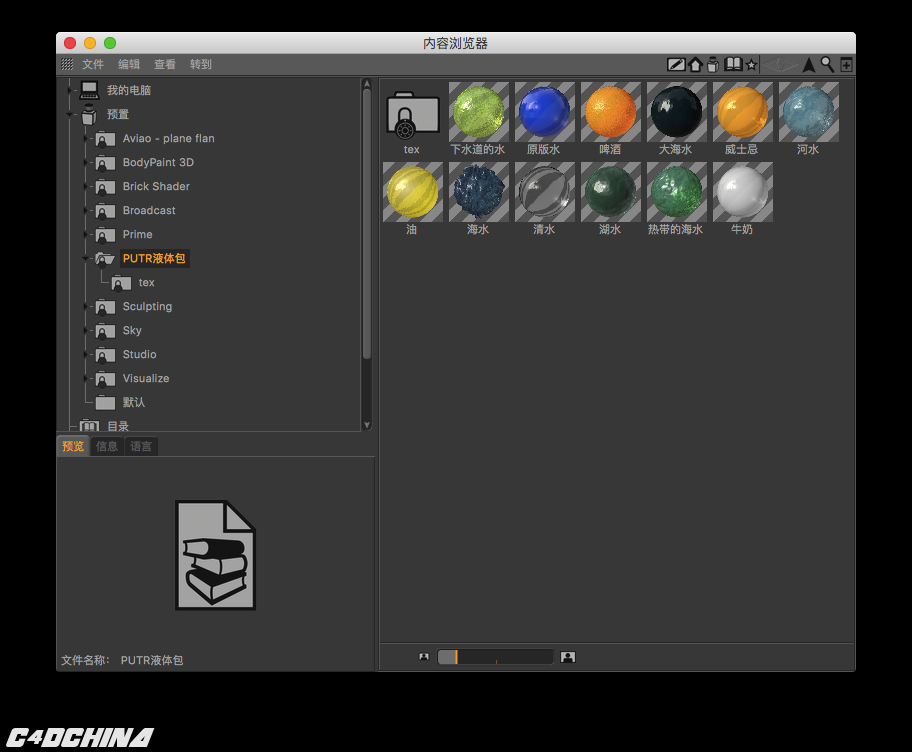Click small thumbnail size icon

(x=424, y=657)
